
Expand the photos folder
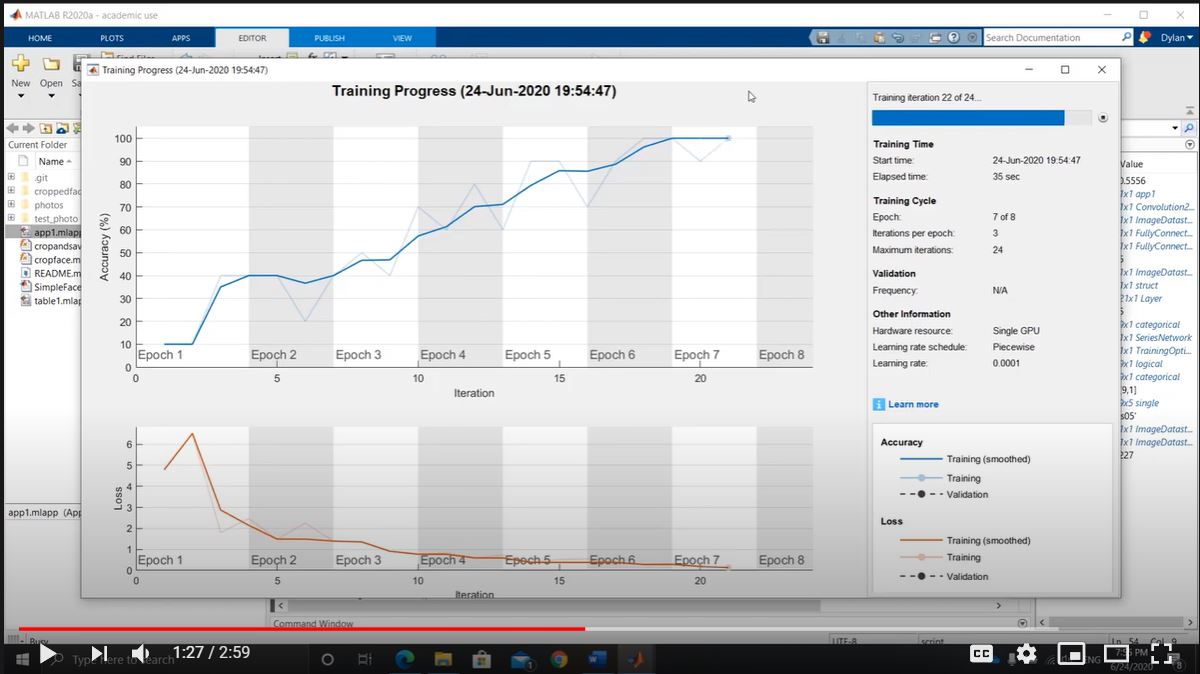(11, 205)
